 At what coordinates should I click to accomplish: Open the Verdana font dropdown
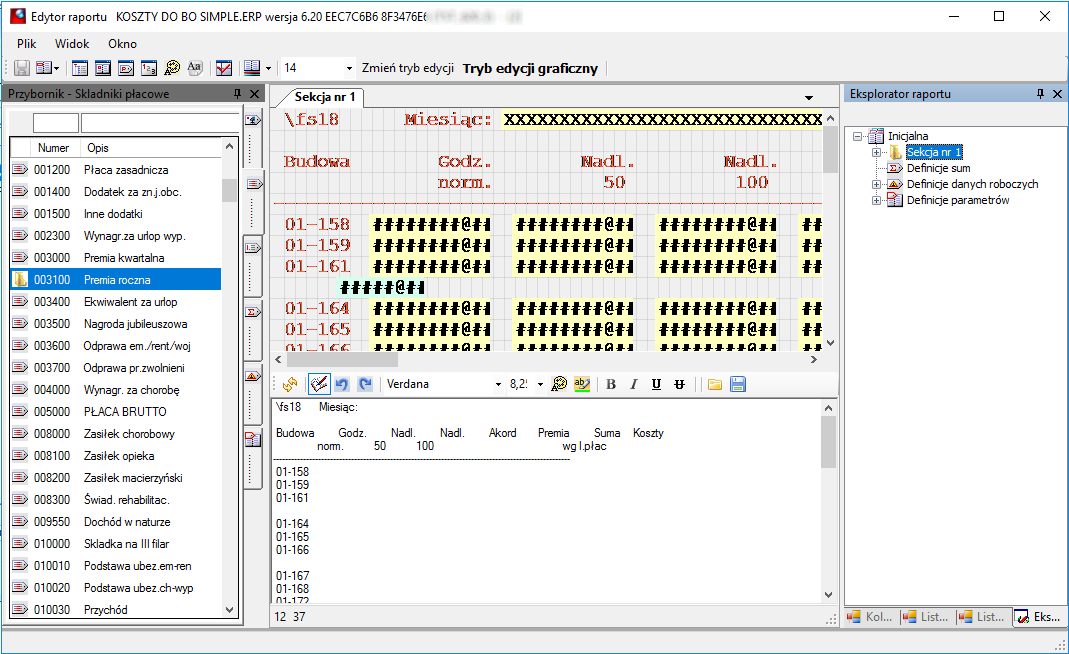(498, 385)
